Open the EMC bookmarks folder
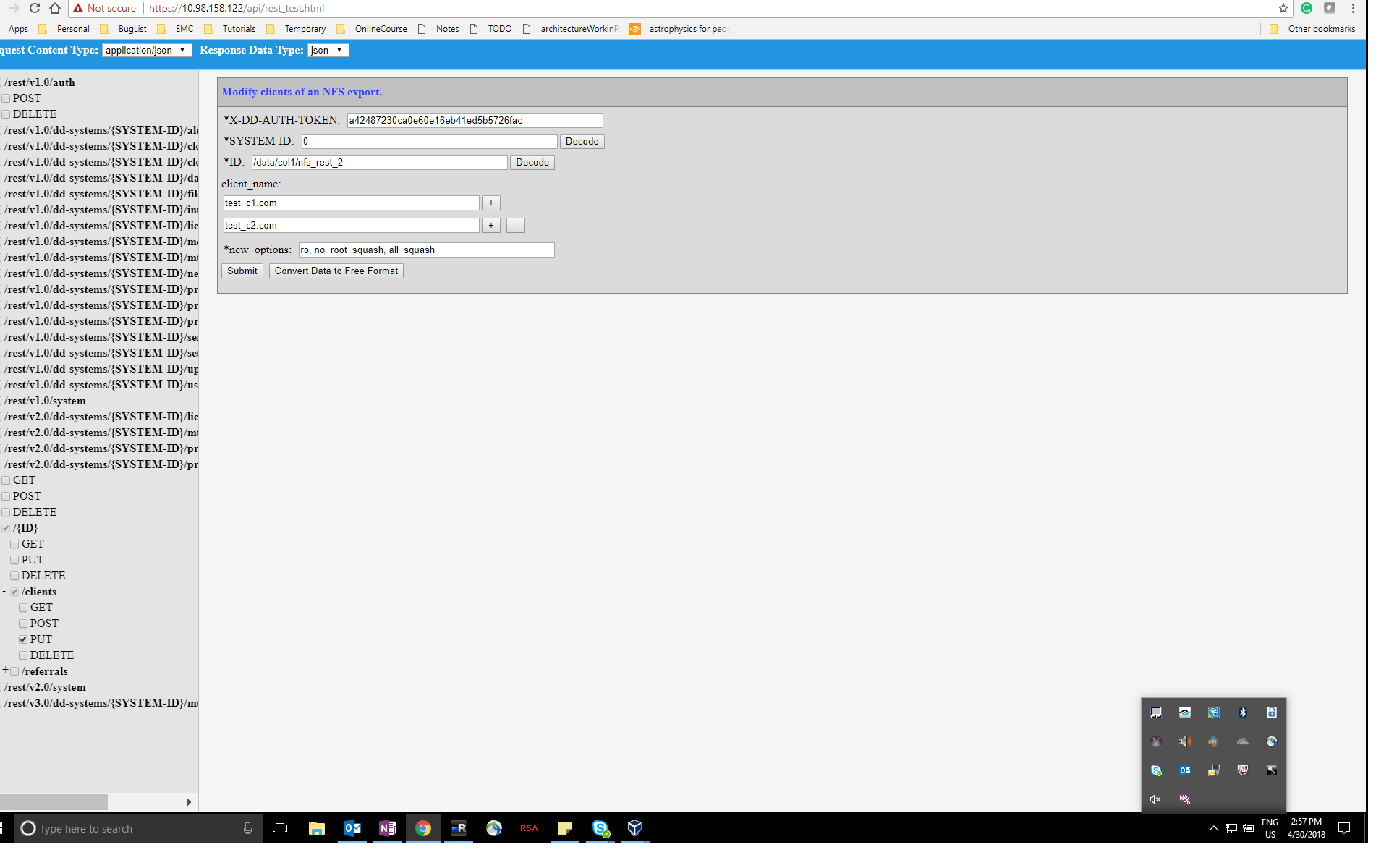The width and height of the screenshot is (1389, 868). coord(176,29)
